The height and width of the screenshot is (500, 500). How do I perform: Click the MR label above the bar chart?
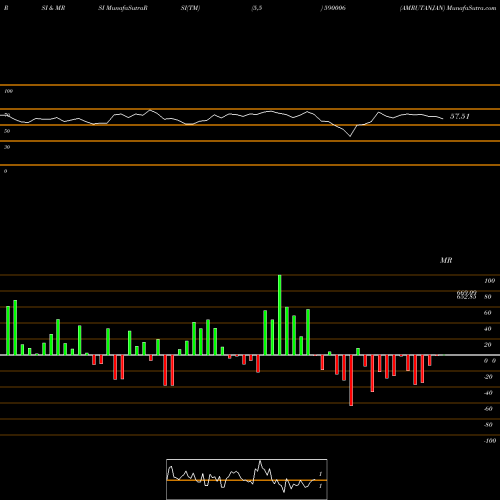(446, 260)
